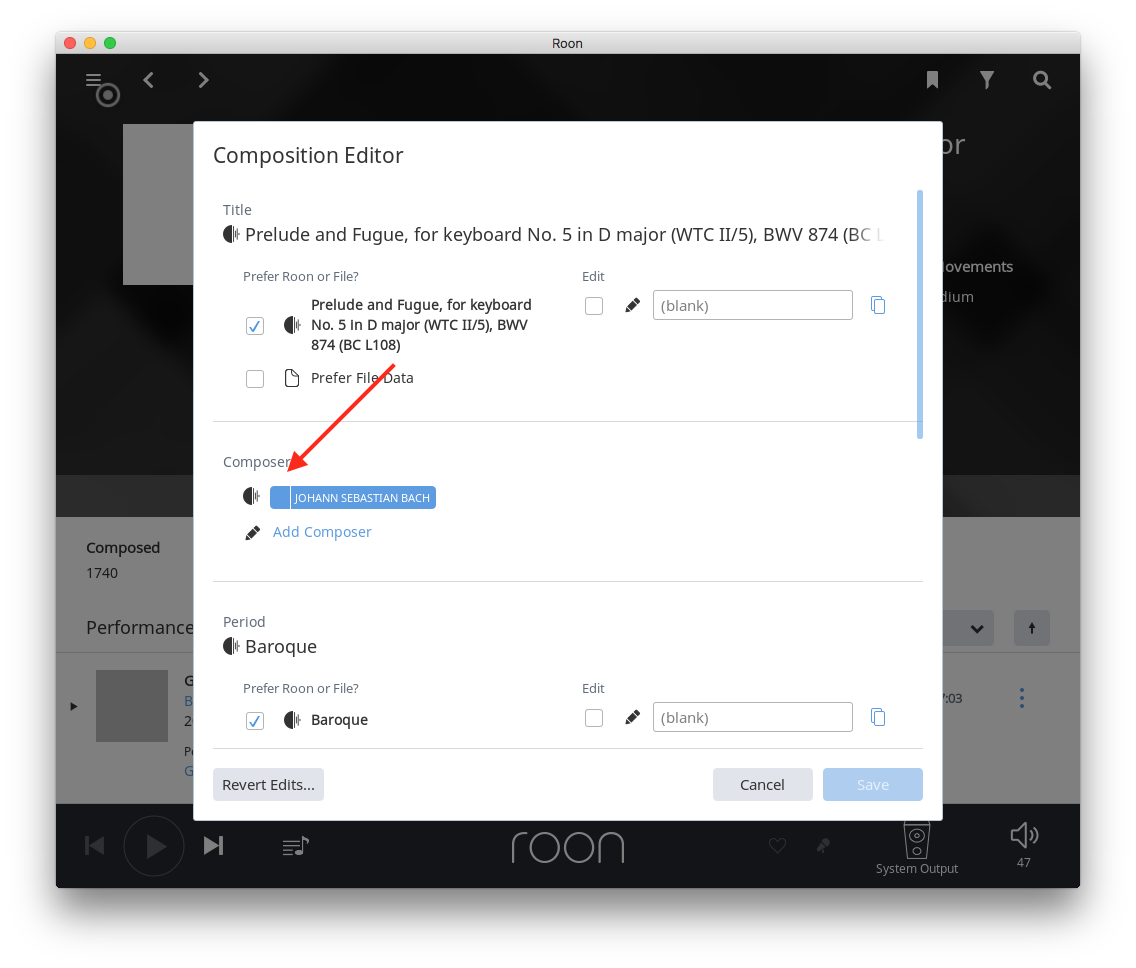Favorite current track with heart icon
This screenshot has width=1136, height=968.
click(x=777, y=845)
